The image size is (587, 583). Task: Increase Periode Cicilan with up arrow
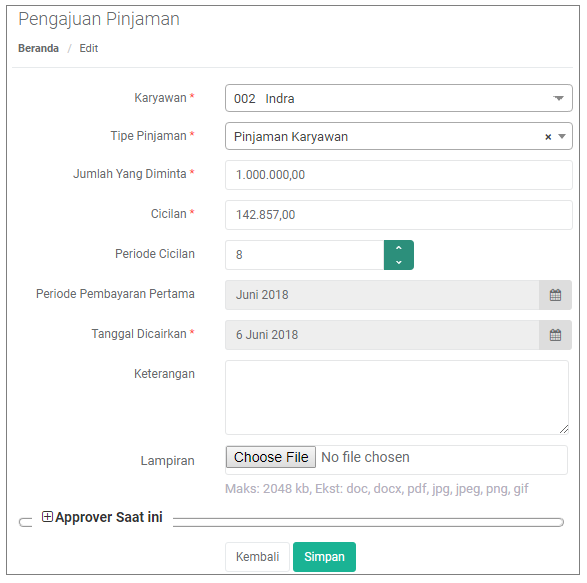pyautogui.click(x=399, y=248)
